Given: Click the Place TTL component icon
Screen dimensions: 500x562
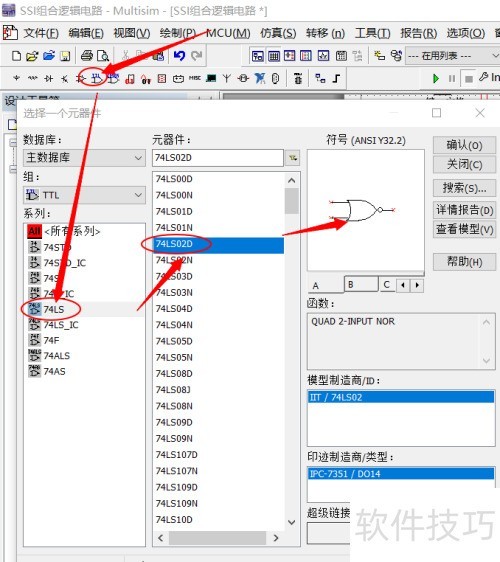Looking at the screenshot, I should pyautogui.click(x=96, y=78).
